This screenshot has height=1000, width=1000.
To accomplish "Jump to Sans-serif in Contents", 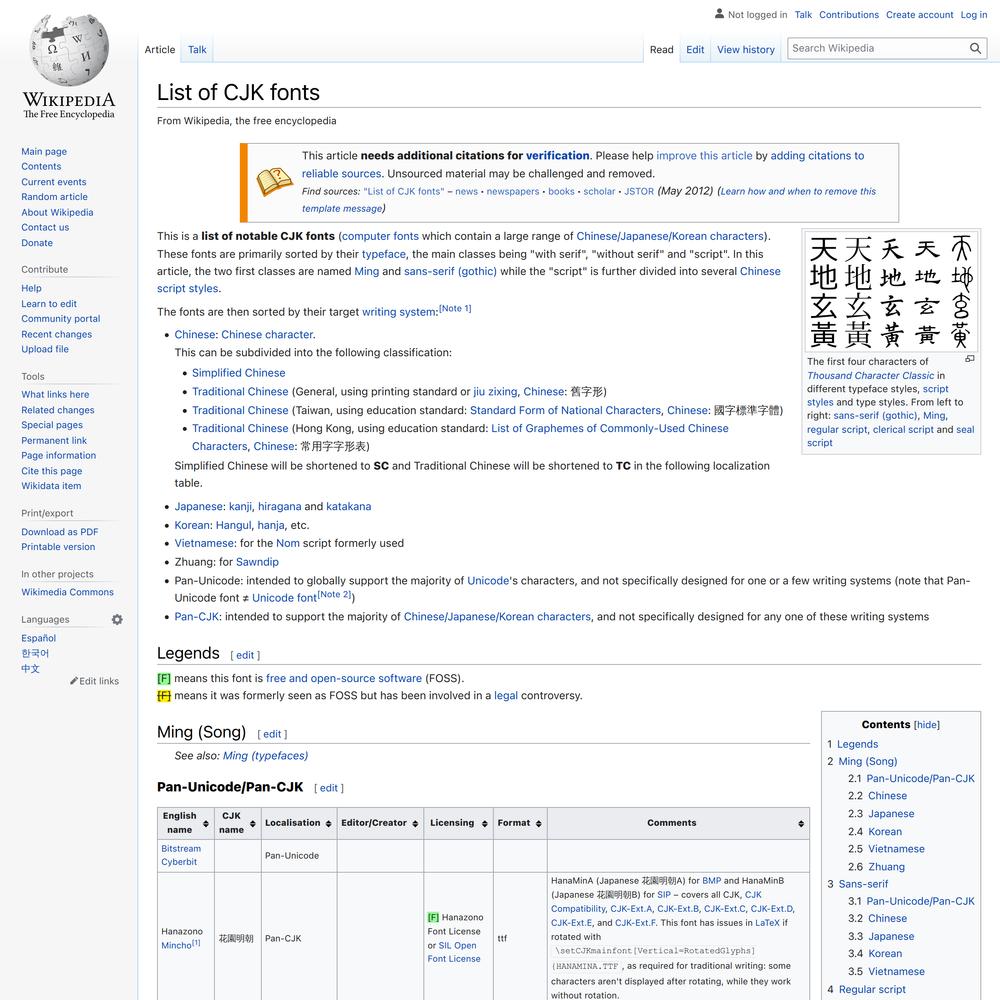I will point(864,884).
